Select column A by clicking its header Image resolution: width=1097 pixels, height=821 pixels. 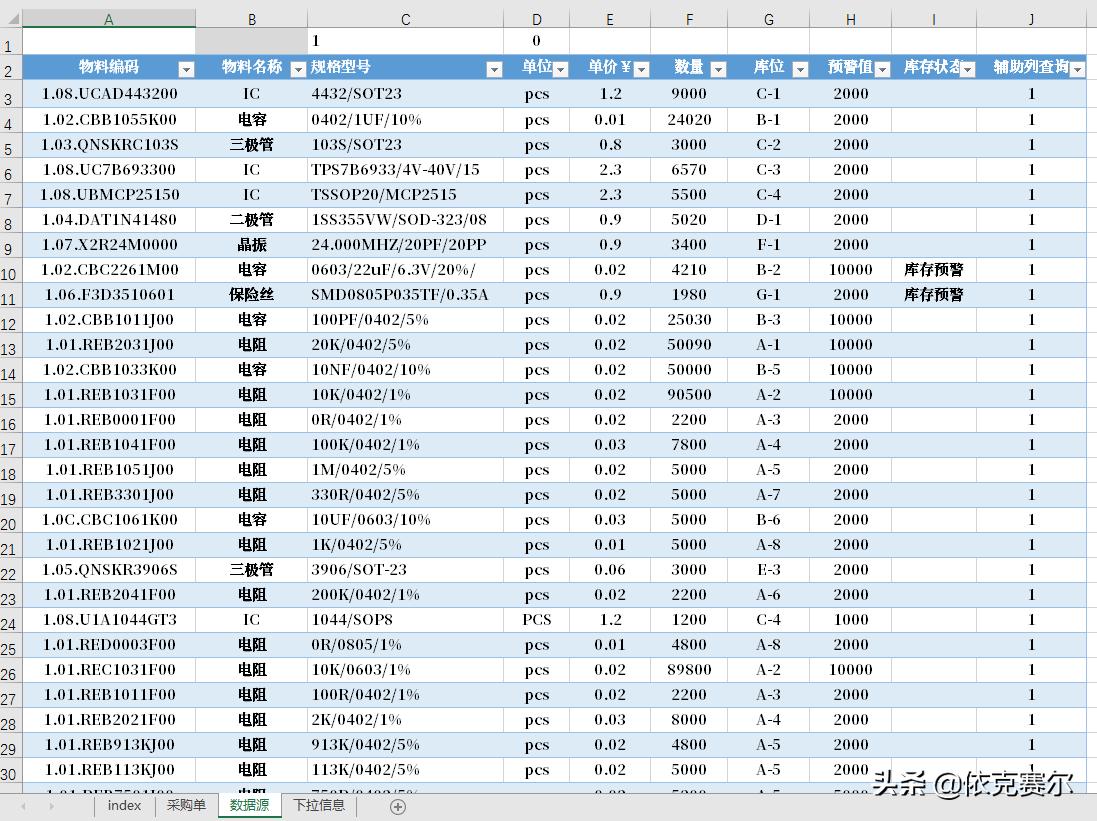(x=108, y=18)
